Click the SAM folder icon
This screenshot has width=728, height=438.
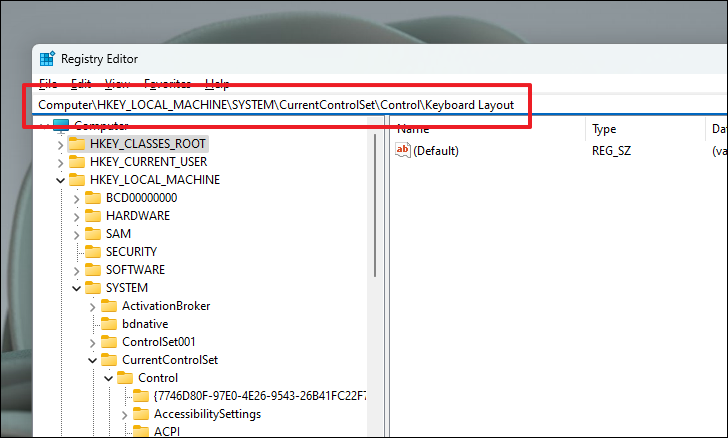pyautogui.click(x=93, y=234)
